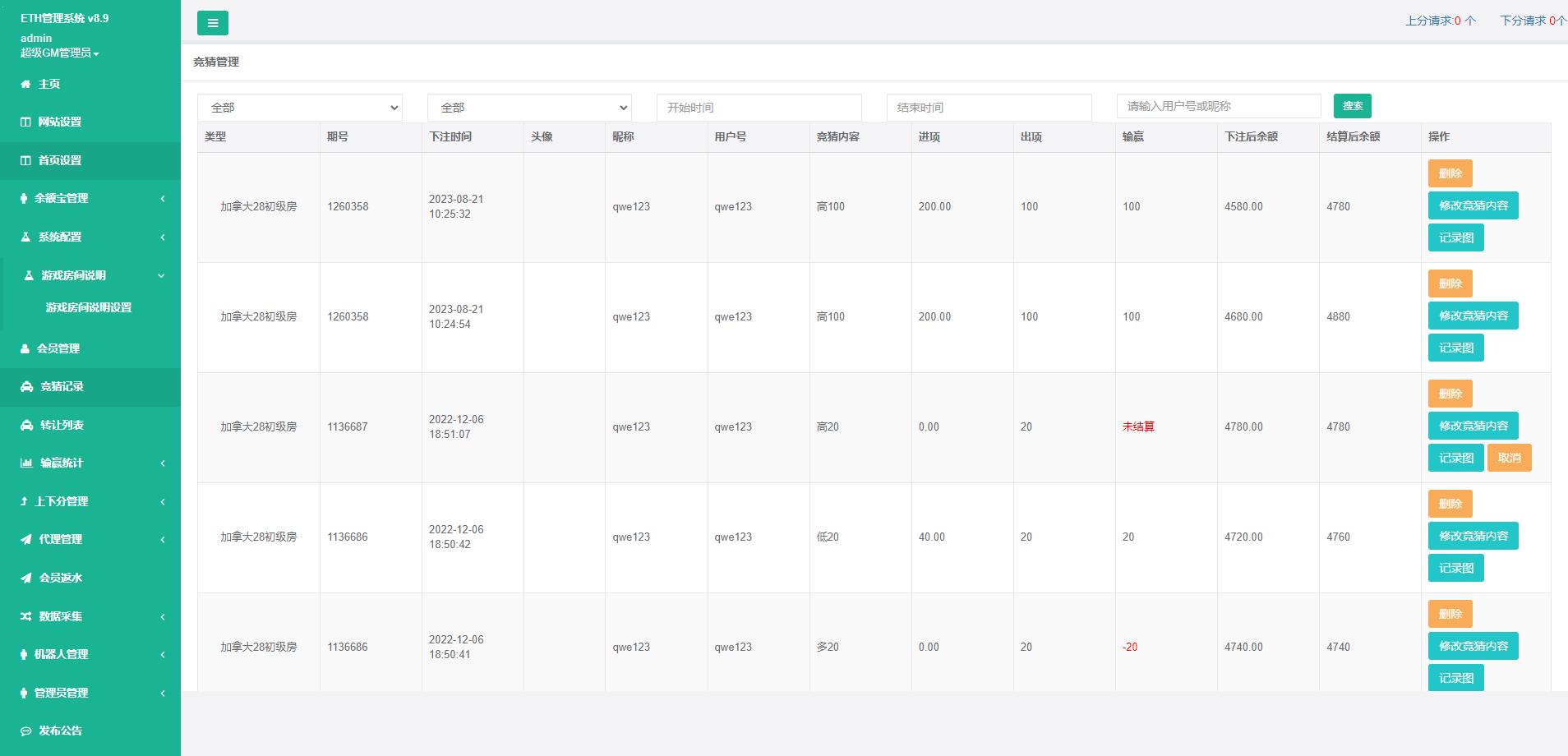Click the green 搜索 button
1568x756 pixels.
1352,106
